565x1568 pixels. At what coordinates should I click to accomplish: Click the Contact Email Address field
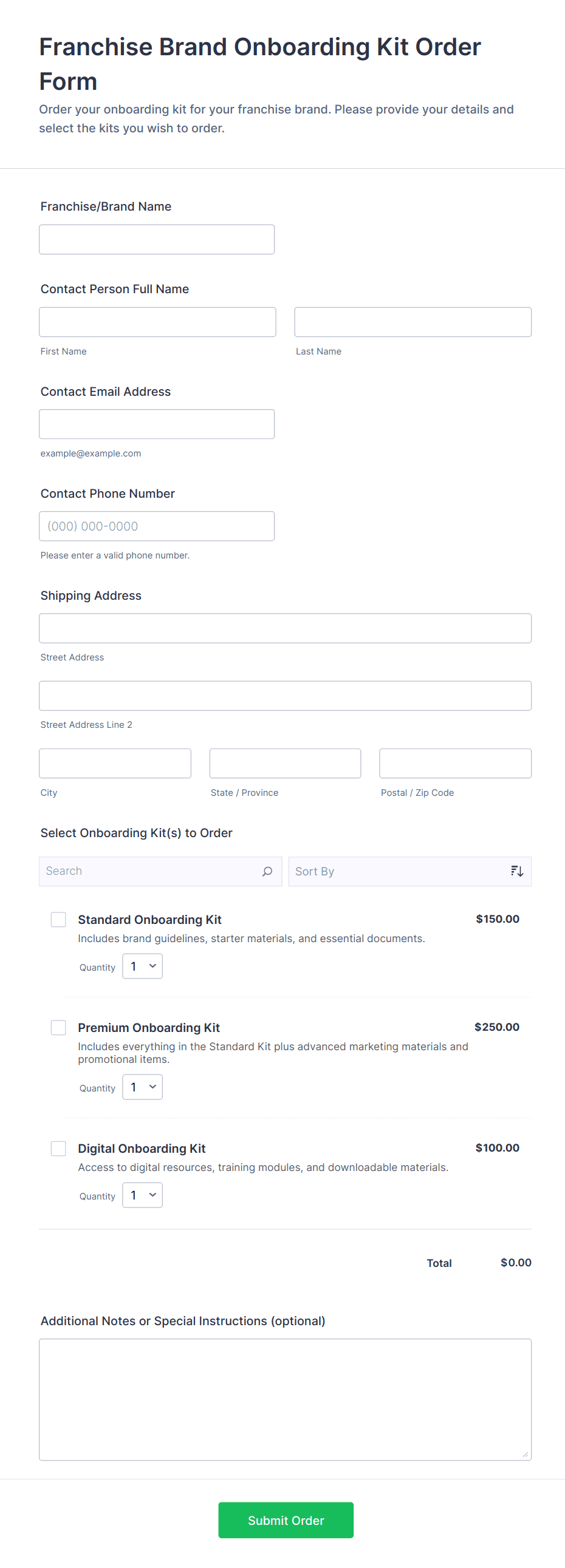[x=157, y=424]
